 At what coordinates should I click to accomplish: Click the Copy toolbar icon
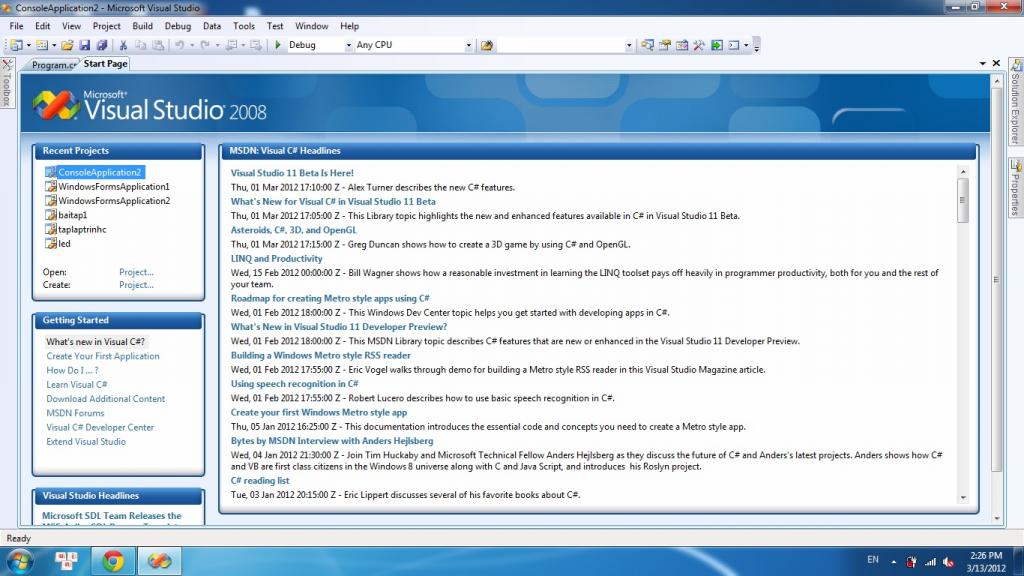[x=140, y=45]
